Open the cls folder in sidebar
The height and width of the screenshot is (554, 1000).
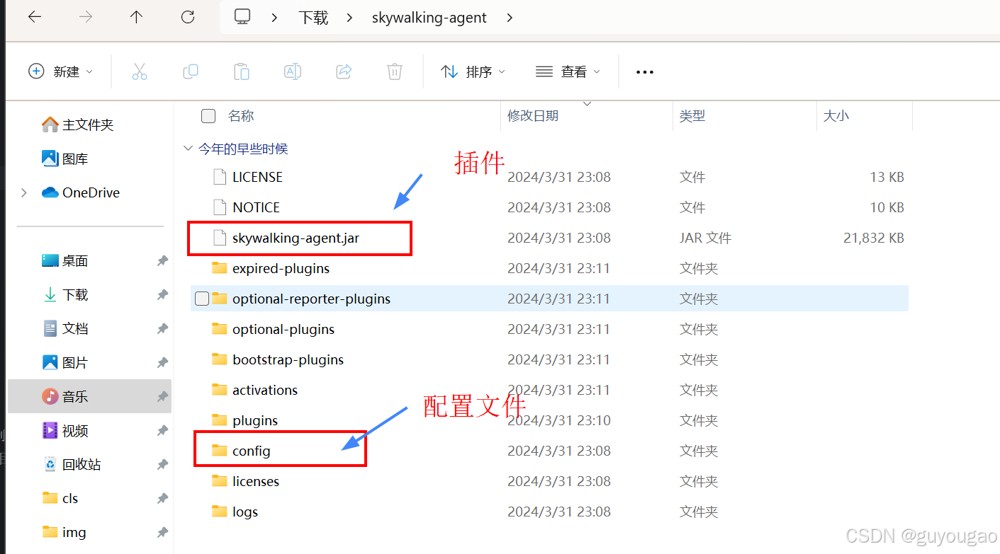pyautogui.click(x=59, y=498)
